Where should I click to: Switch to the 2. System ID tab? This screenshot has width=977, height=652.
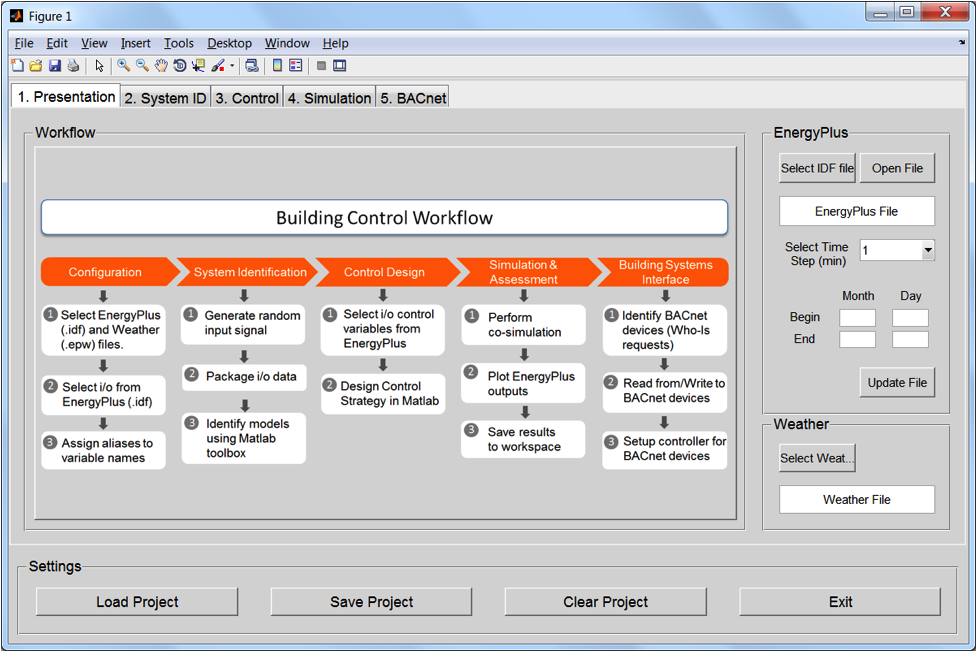pyautogui.click(x=165, y=98)
